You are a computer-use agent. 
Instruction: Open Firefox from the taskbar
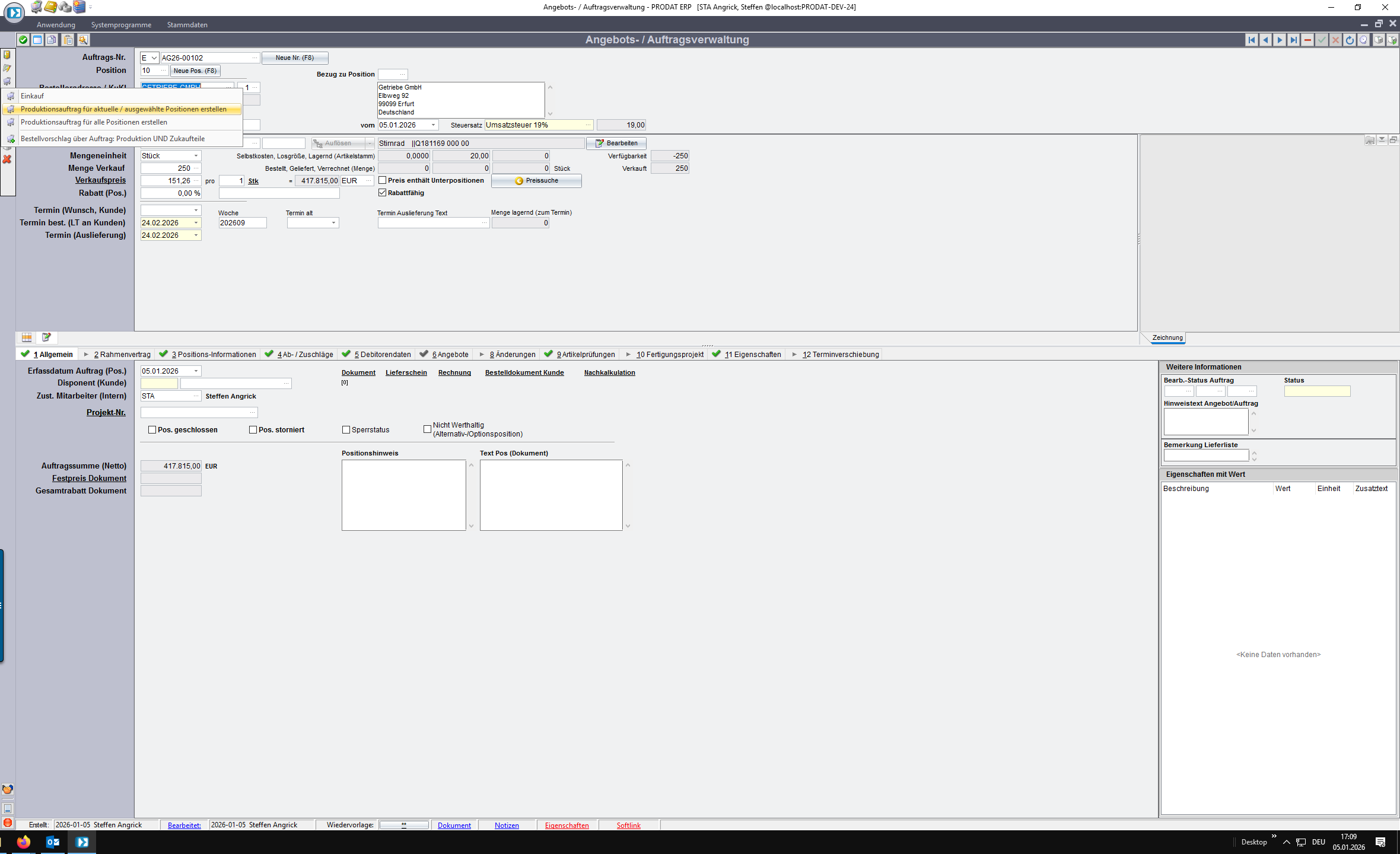point(24,842)
